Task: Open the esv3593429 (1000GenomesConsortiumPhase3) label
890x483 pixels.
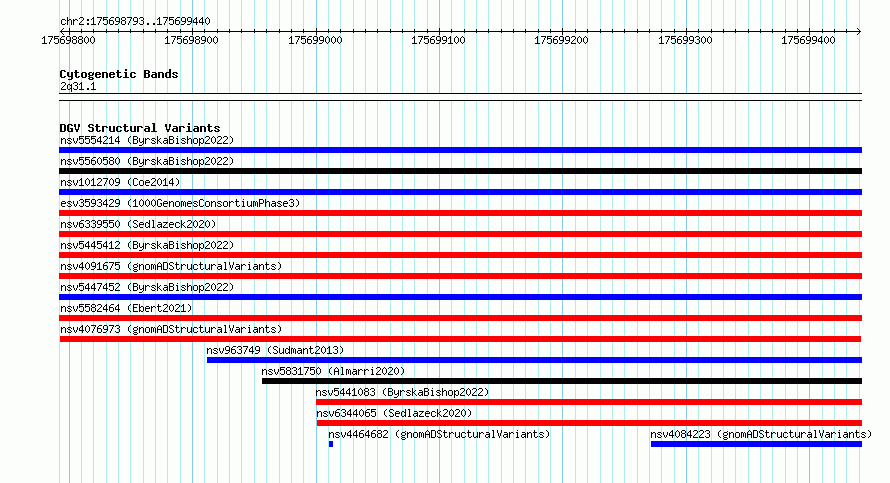Action: 180,203
